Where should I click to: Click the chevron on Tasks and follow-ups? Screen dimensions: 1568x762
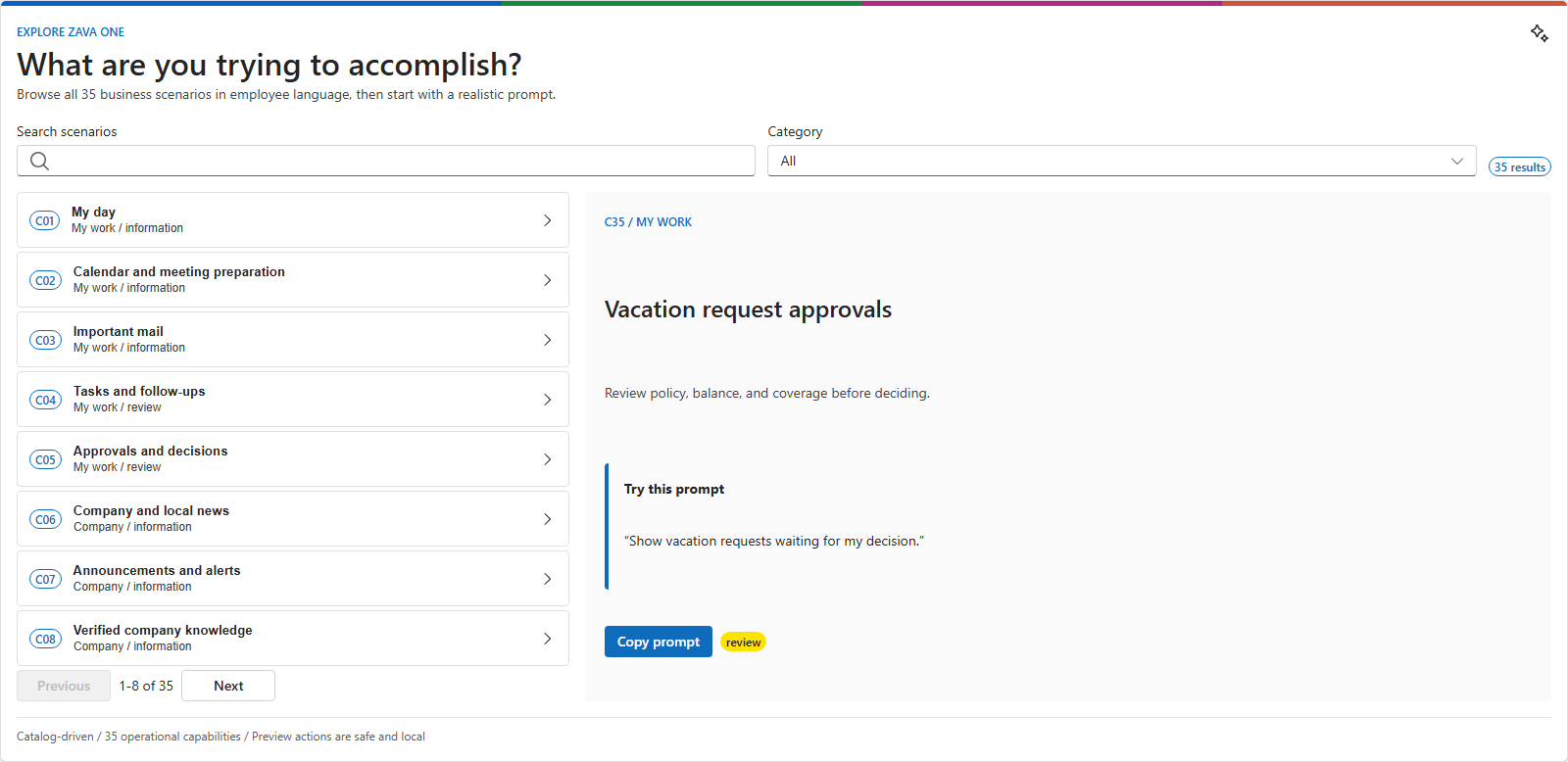(547, 400)
